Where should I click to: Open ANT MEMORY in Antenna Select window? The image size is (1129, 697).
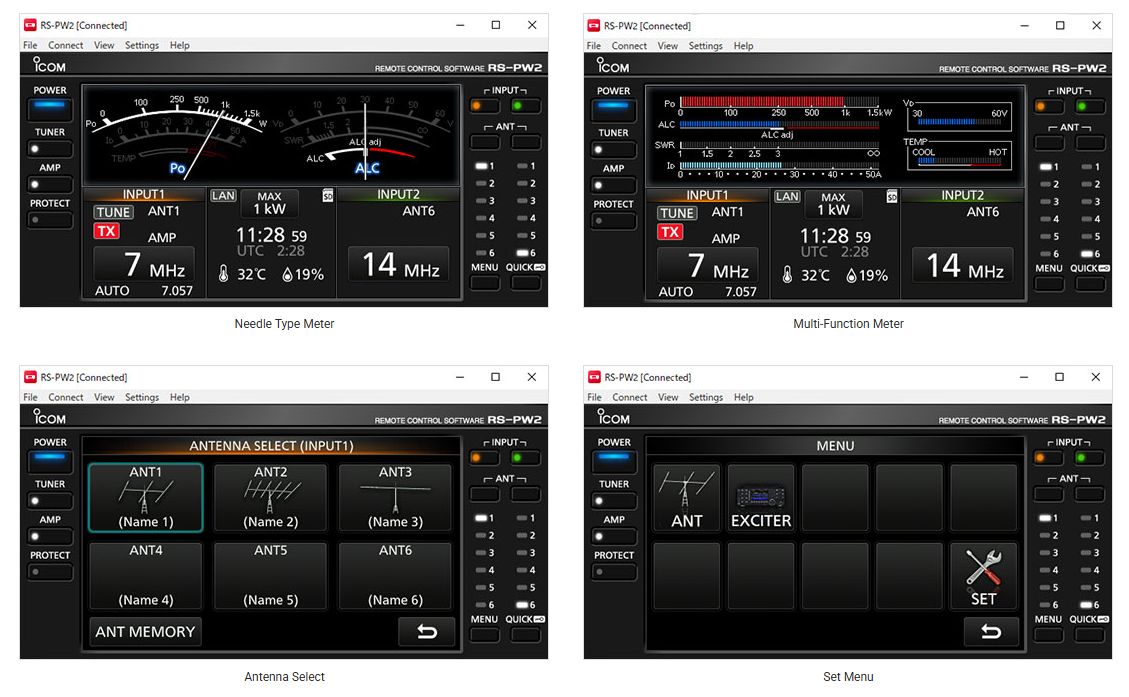[x=145, y=631]
